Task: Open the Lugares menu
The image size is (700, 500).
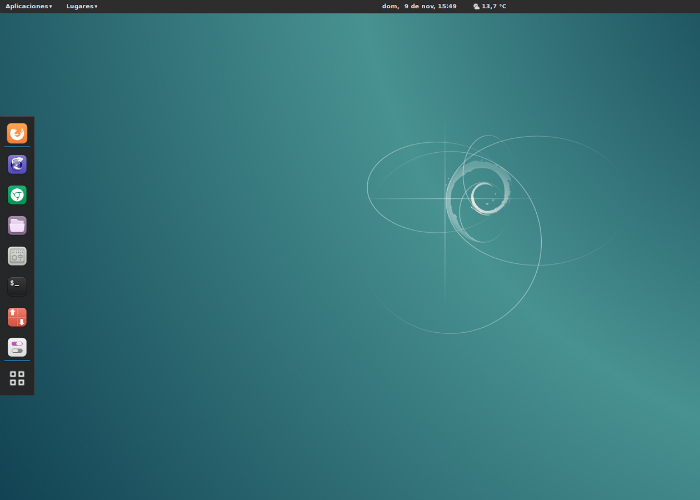Action: [79, 6]
